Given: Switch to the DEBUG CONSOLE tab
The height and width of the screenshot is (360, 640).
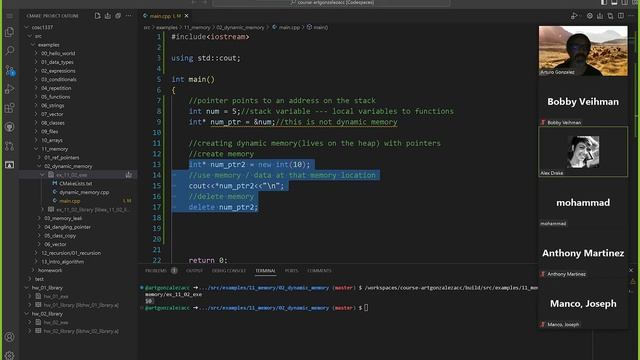Looking at the screenshot, I should (x=229, y=271).
